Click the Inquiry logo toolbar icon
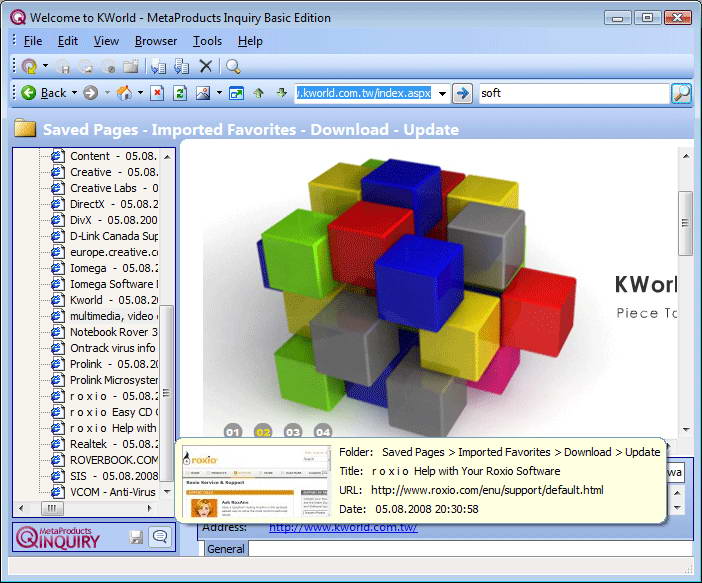Screen dimensions: 702x583 [x=29, y=67]
